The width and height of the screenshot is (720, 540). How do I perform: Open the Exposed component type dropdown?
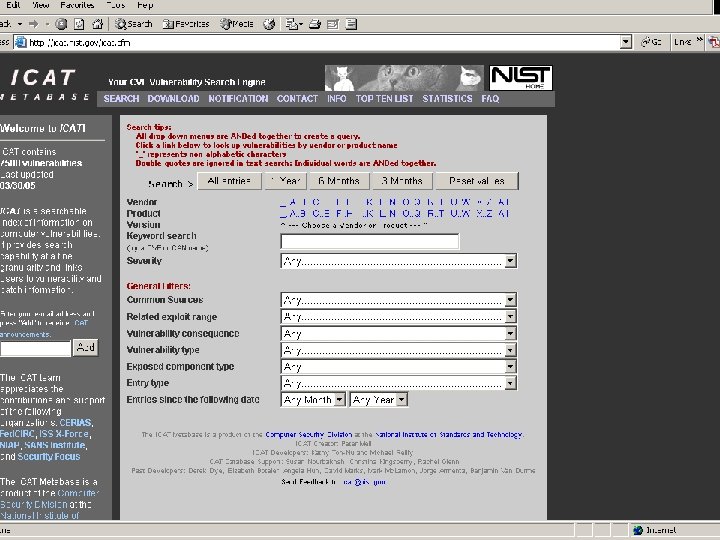[399, 366]
